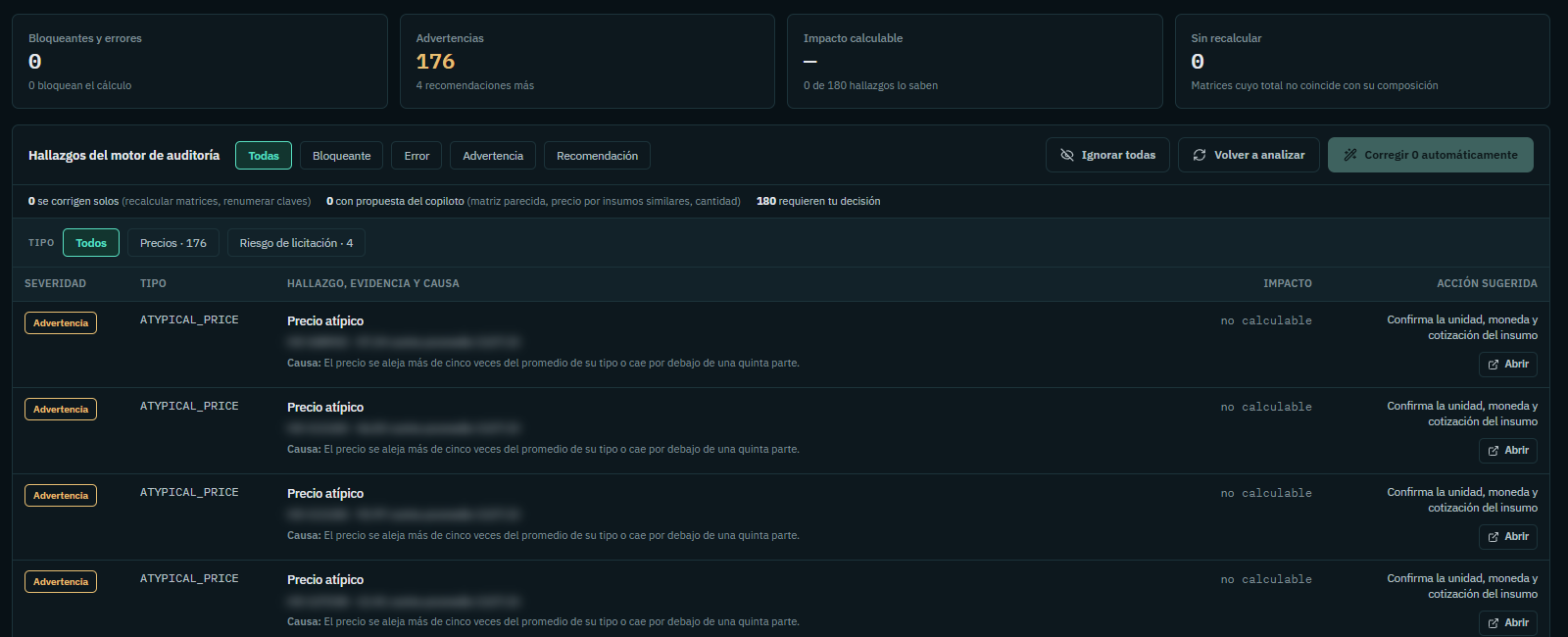Filter findings by Error

coord(416,156)
